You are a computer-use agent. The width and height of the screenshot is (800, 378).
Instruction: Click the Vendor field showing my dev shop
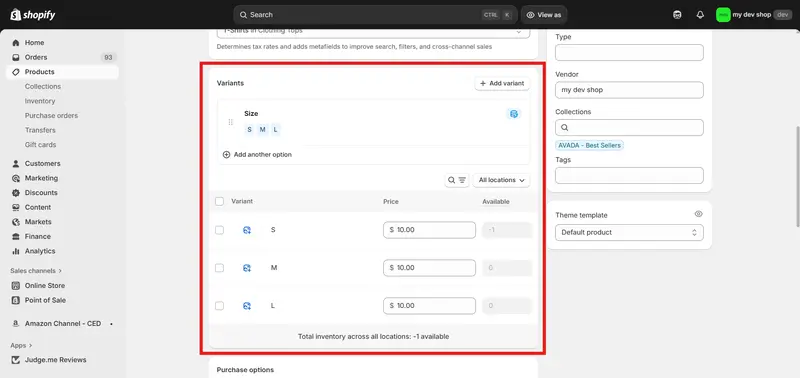coord(629,90)
